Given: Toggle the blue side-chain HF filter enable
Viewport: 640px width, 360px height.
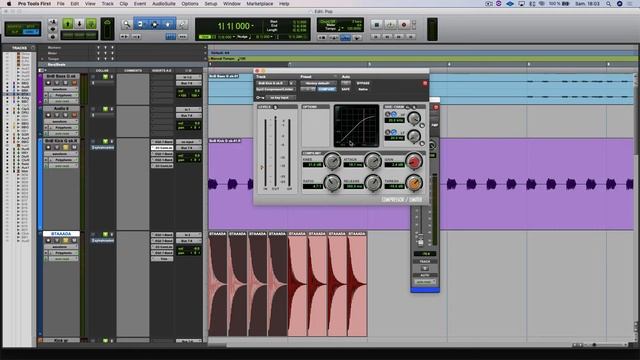Looking at the screenshot, I should point(393,114).
